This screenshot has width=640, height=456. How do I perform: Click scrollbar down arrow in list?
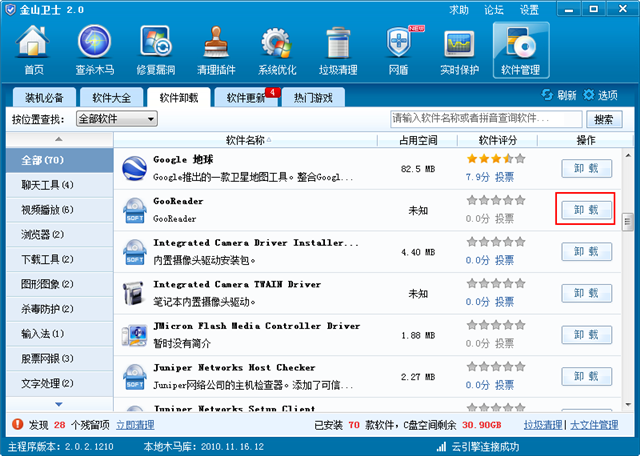(x=628, y=405)
